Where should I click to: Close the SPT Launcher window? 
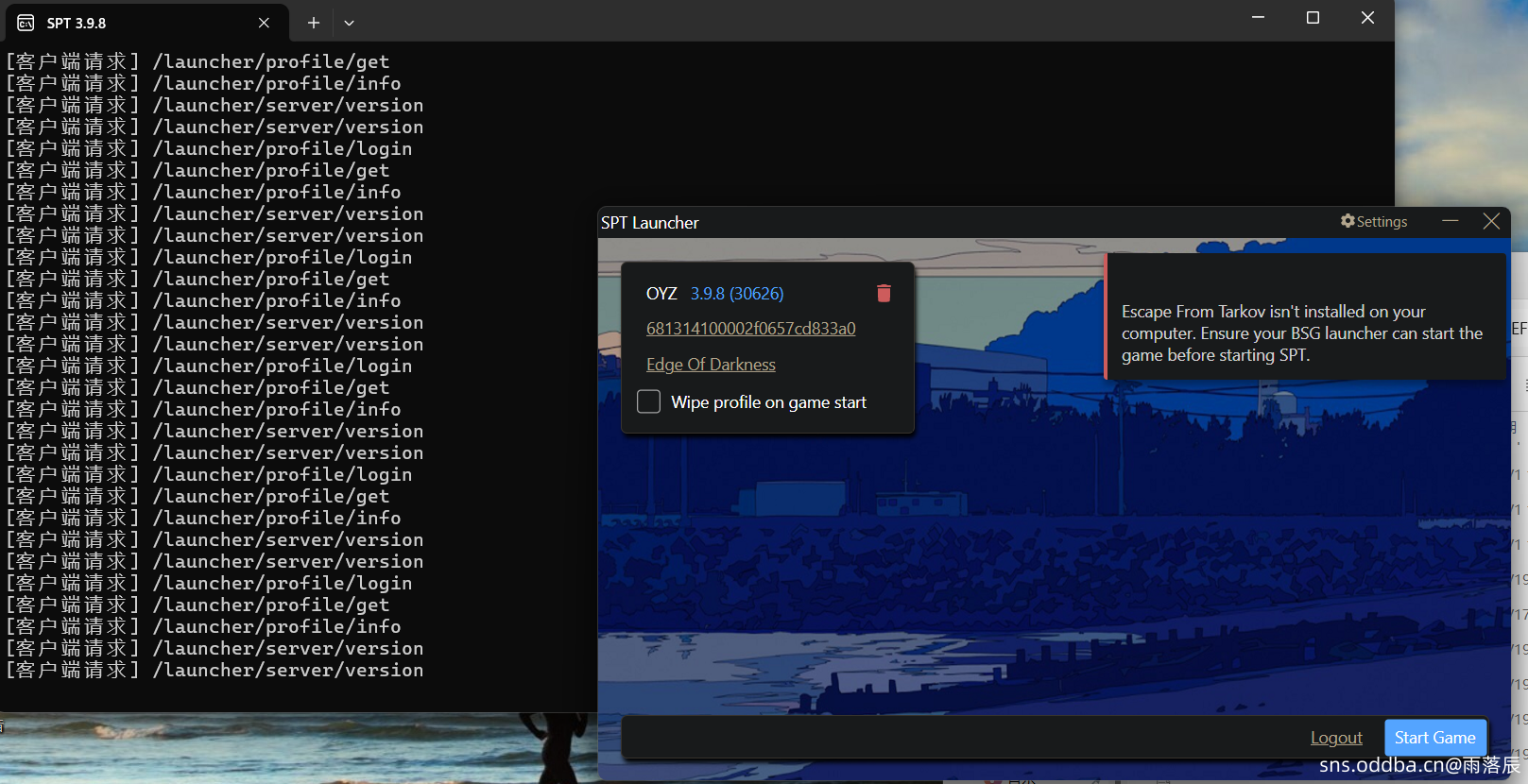click(x=1491, y=221)
